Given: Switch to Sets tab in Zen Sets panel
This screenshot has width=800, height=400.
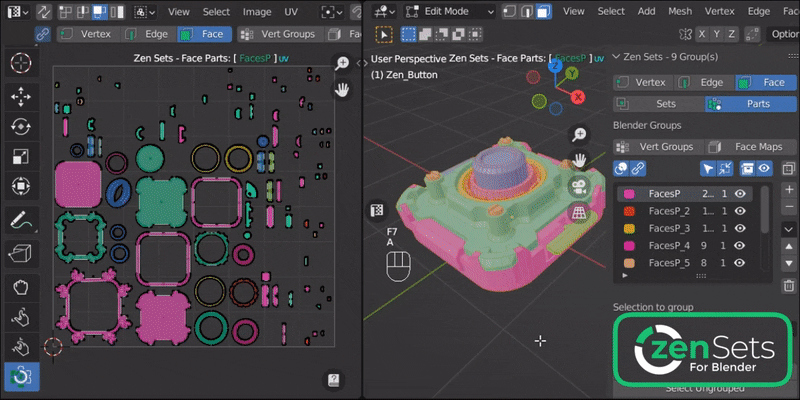Looking at the screenshot, I should [x=658, y=104].
